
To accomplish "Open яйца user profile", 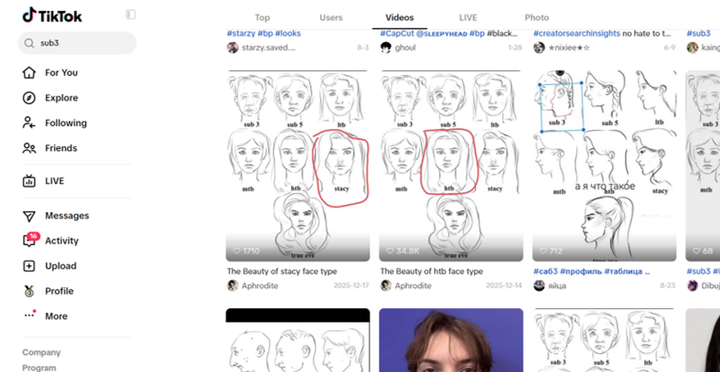I will [x=557, y=286].
